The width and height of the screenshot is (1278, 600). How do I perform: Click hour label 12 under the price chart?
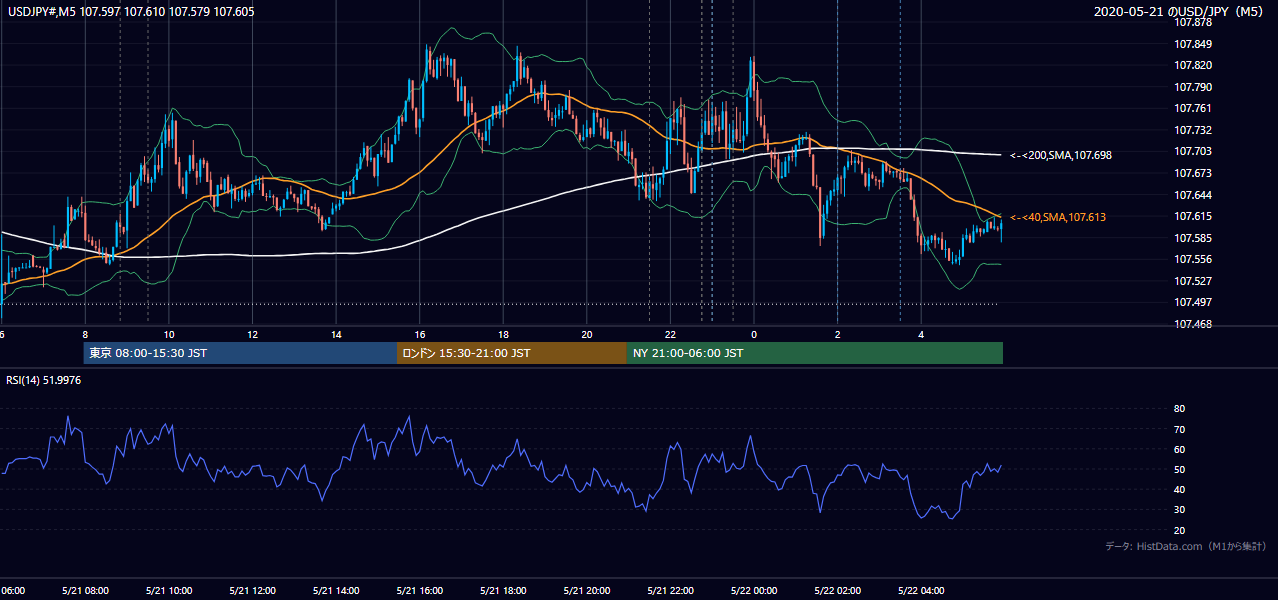click(x=252, y=335)
